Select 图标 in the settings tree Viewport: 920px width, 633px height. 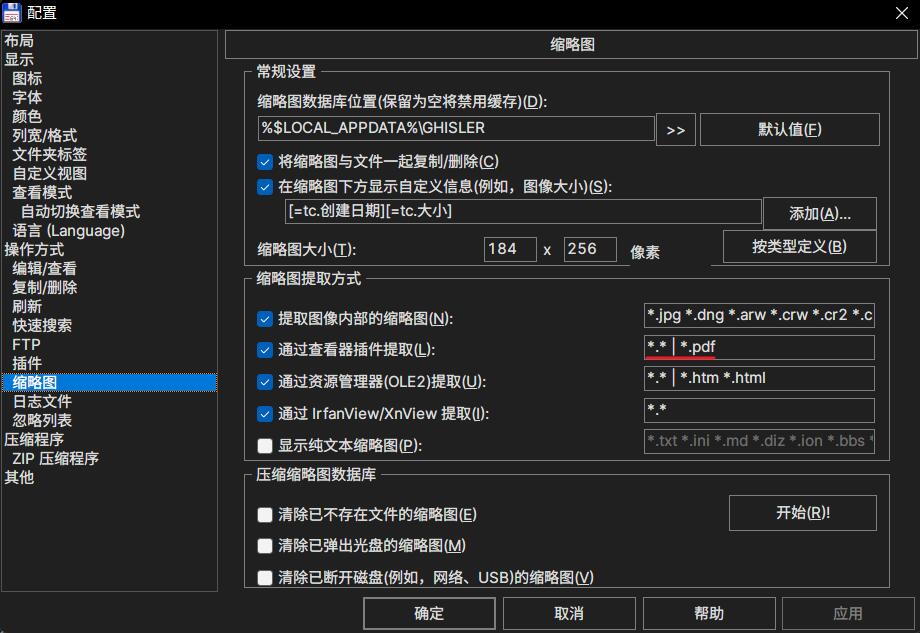click(x=27, y=78)
